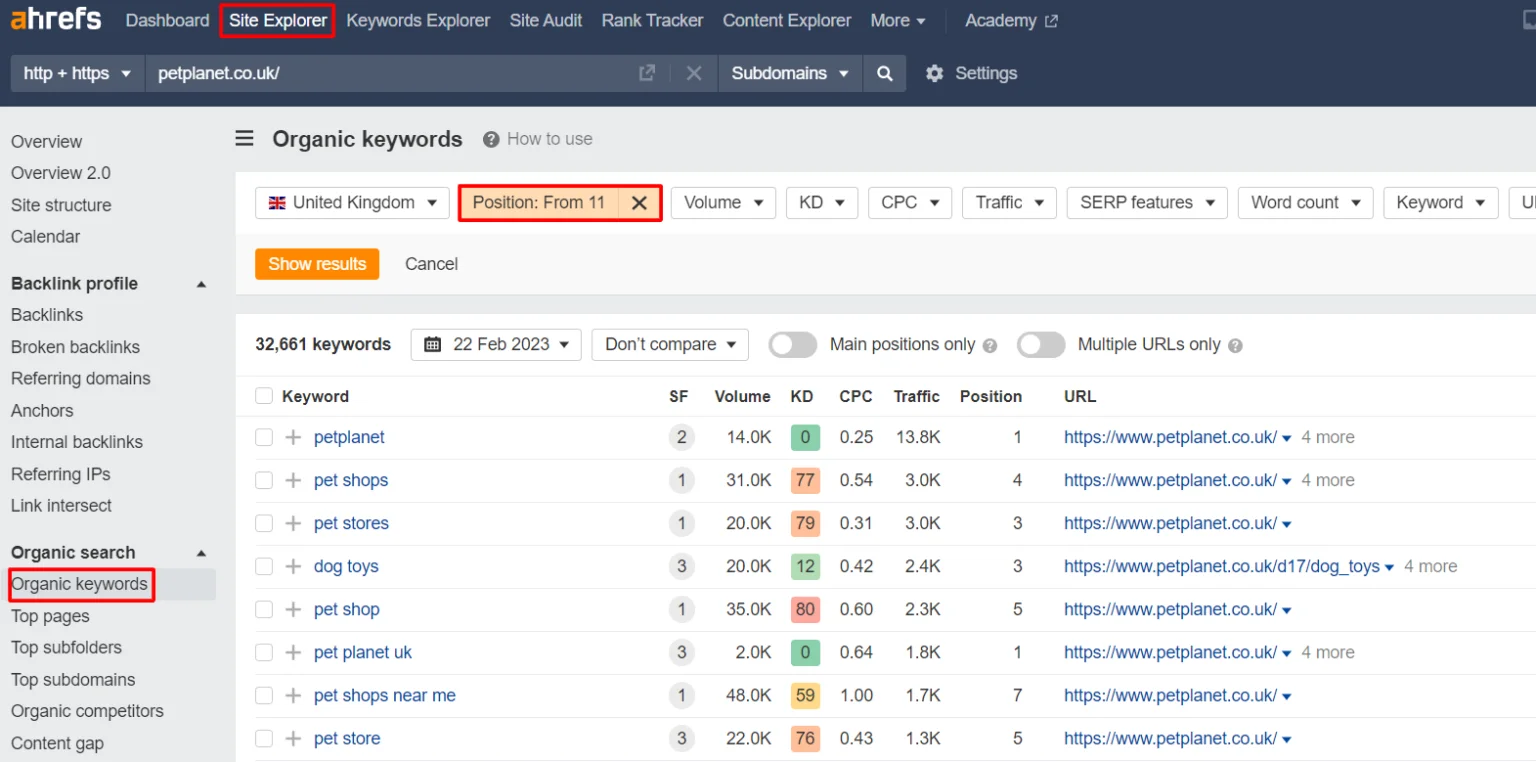
Task: Remove the Position: From 11 filter
Action: 639,203
